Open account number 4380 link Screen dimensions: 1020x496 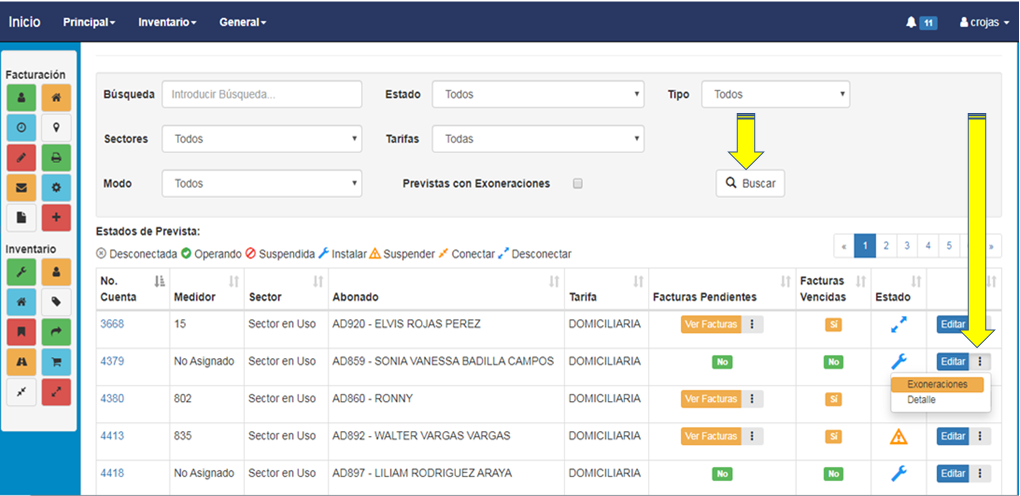pyautogui.click(x=112, y=398)
